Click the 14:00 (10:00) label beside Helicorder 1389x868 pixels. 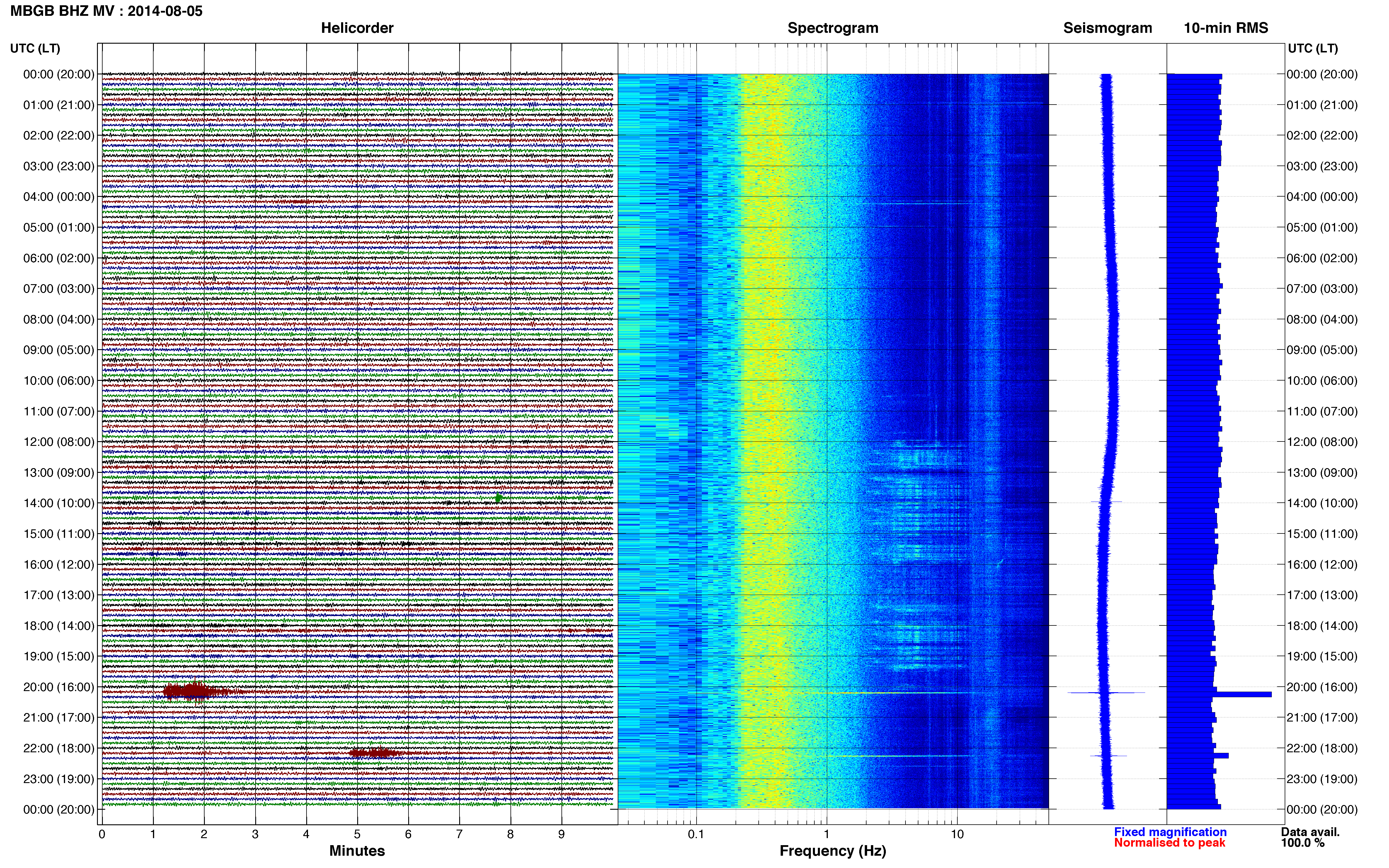[59, 504]
